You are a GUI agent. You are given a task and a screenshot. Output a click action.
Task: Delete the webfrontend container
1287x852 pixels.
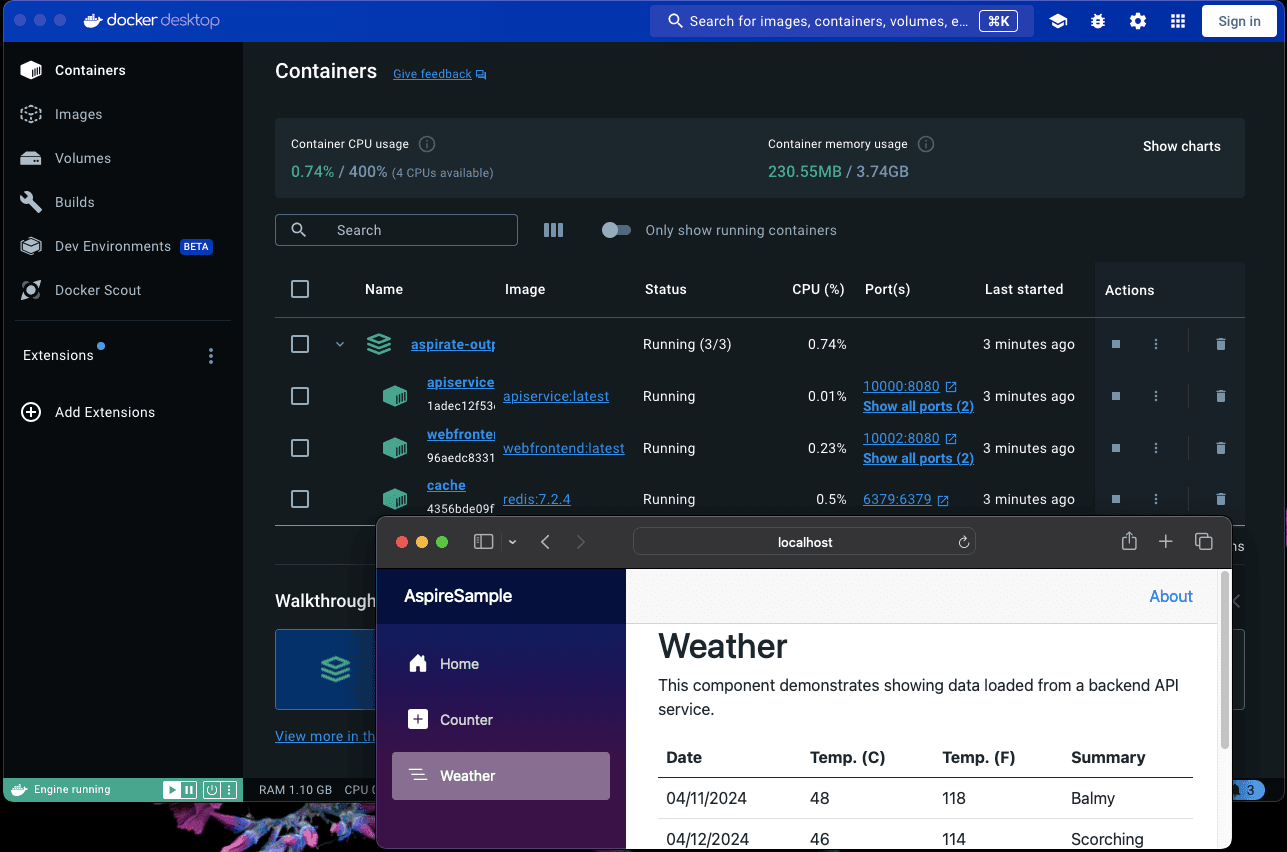tap(1220, 448)
